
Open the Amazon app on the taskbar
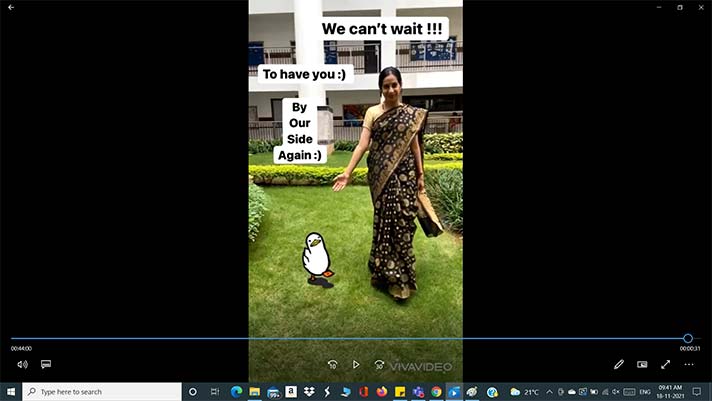coord(290,392)
